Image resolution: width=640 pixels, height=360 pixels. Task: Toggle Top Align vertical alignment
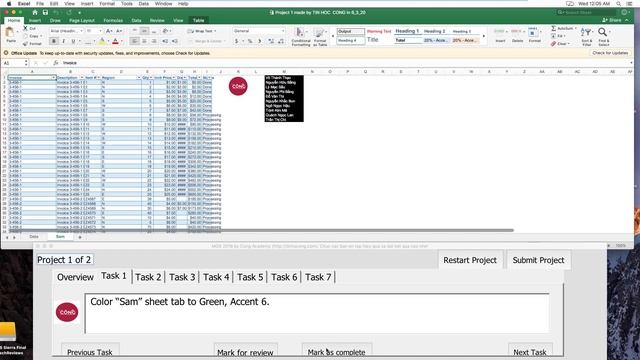pyautogui.click(x=134, y=31)
